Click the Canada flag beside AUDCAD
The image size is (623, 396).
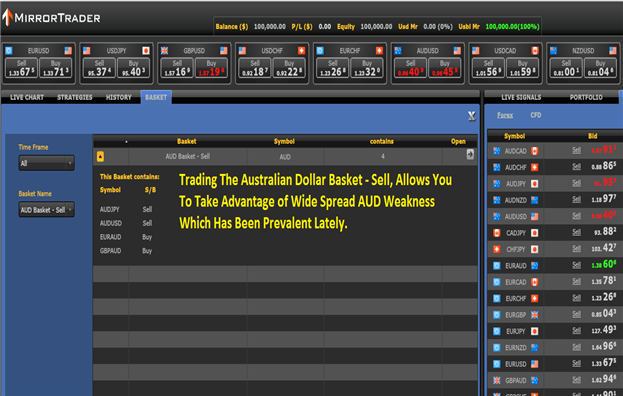click(535, 151)
